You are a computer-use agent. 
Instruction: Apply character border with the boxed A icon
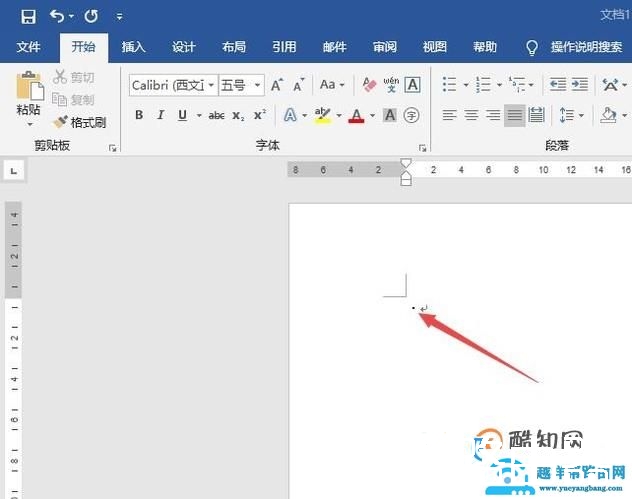(413, 85)
